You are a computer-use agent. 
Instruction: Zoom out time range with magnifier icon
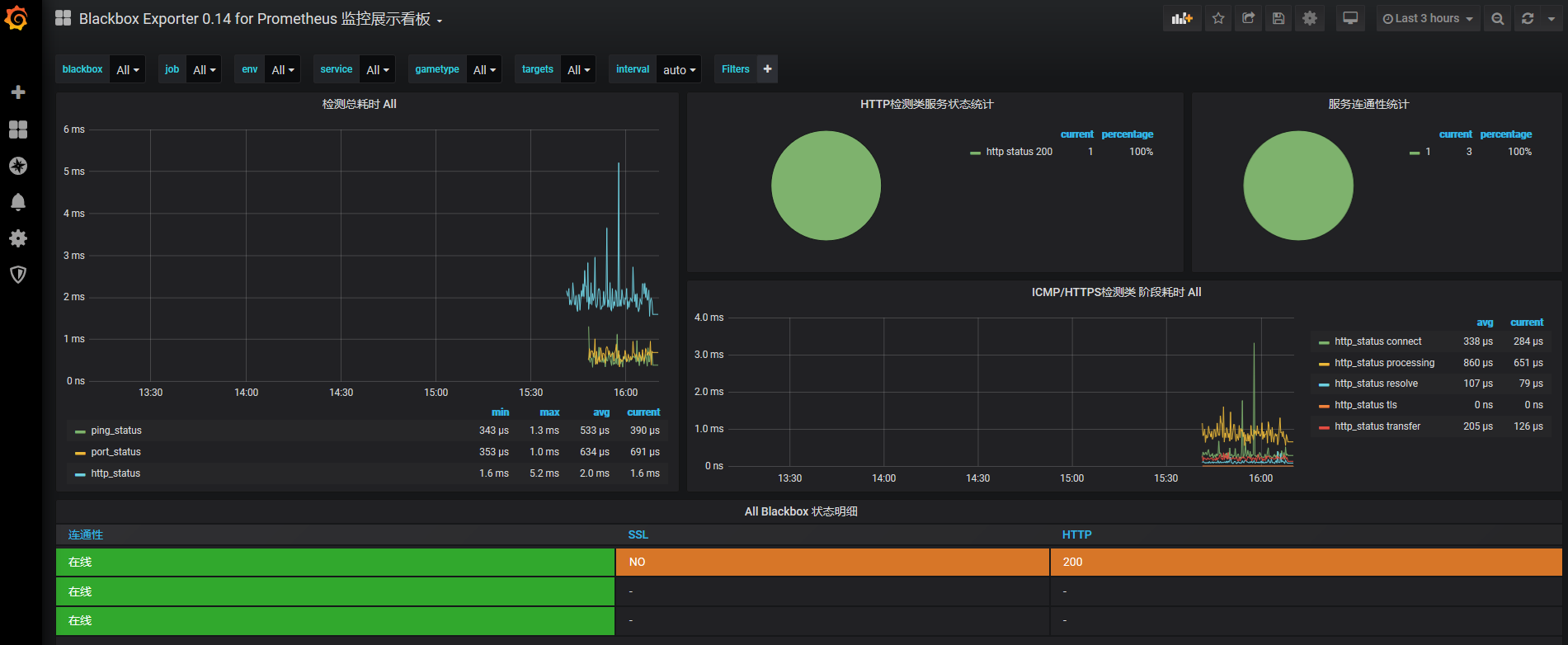[x=1498, y=18]
